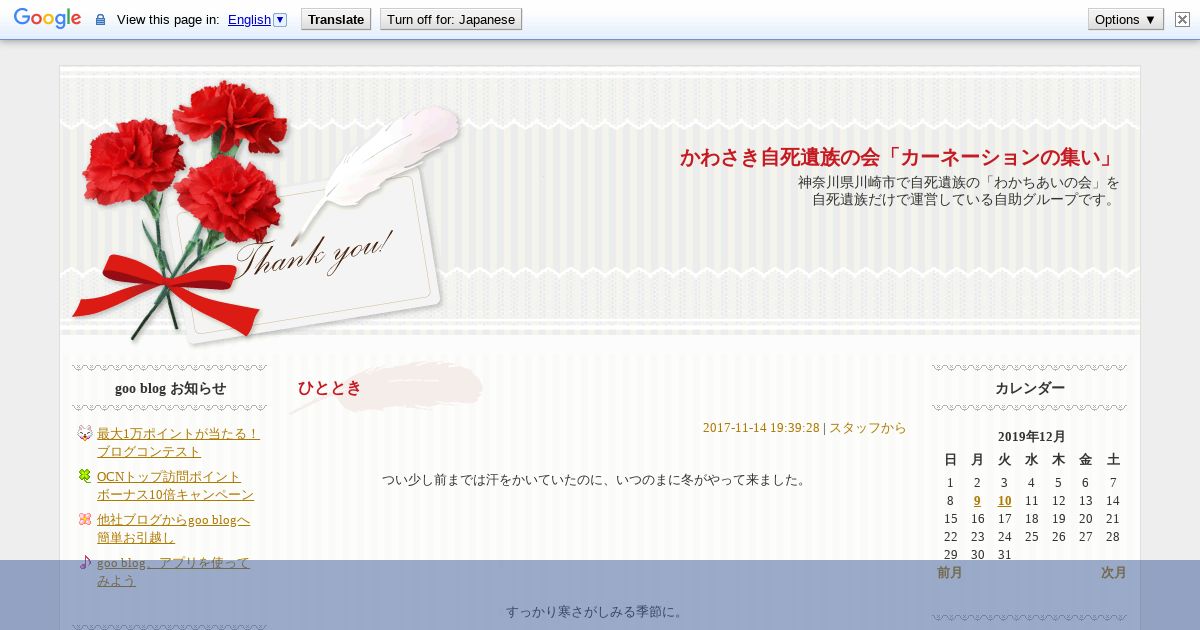
Task: Click the green clover icon
Action: point(85,476)
